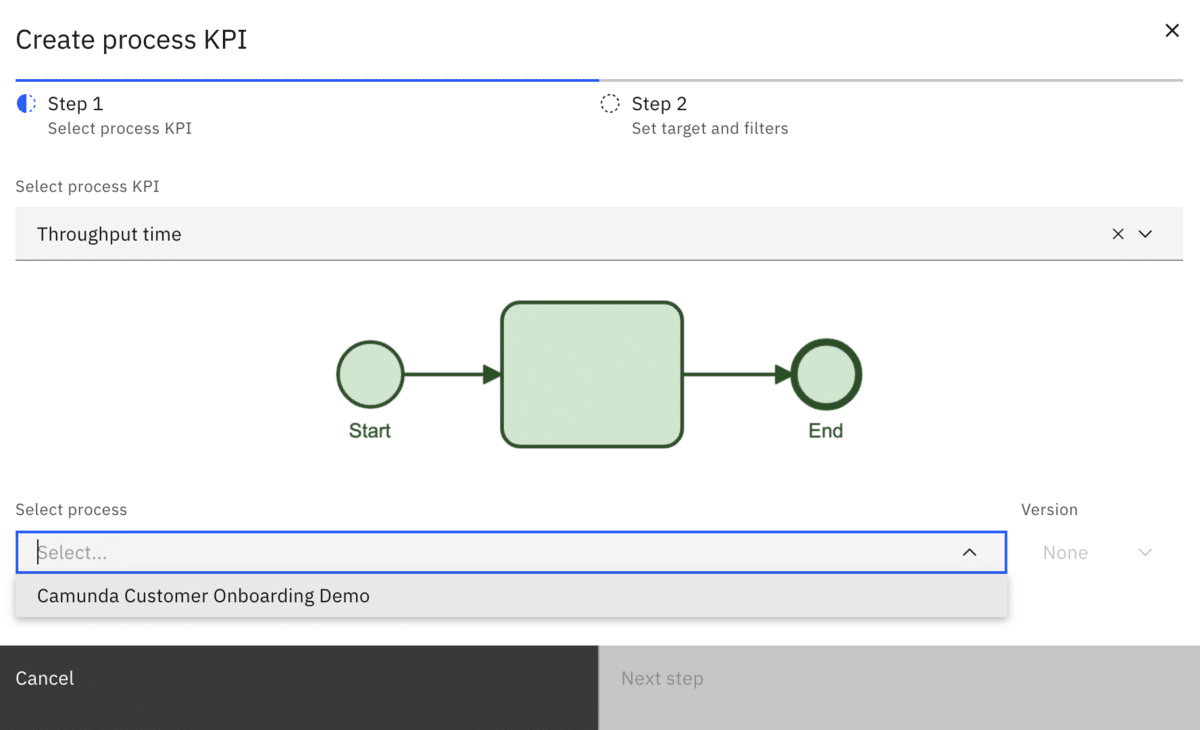1200x730 pixels.
Task: Open the process KPI dropdown chevron
Action: pos(1146,234)
